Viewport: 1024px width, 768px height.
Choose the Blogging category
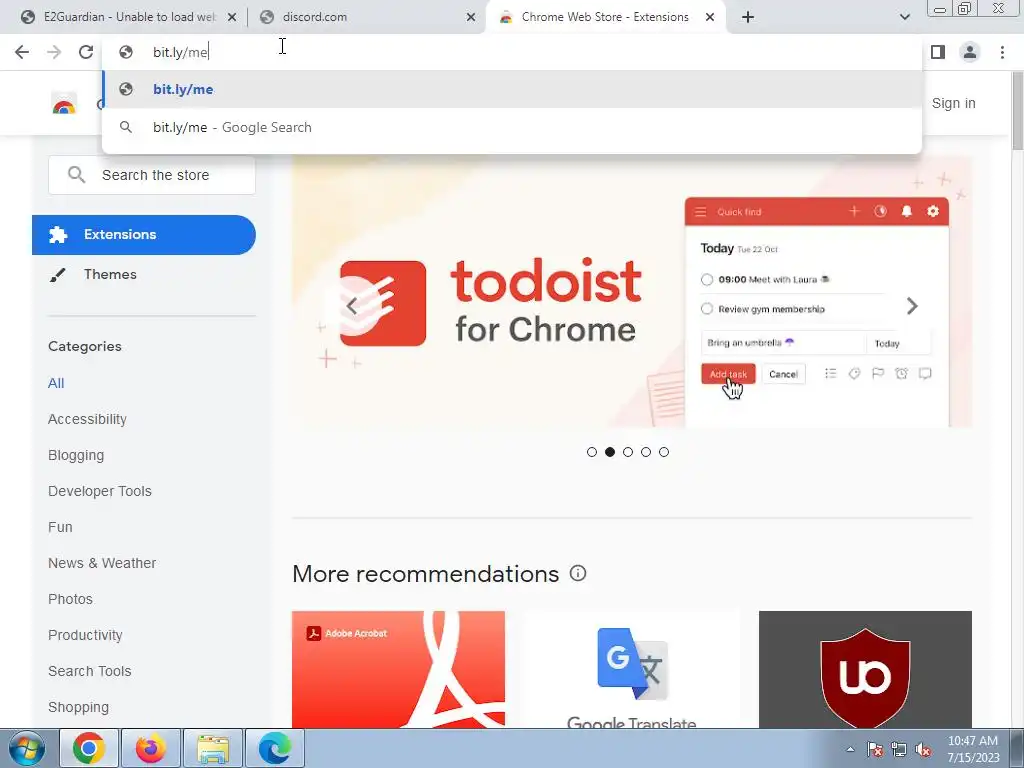pyautogui.click(x=76, y=455)
